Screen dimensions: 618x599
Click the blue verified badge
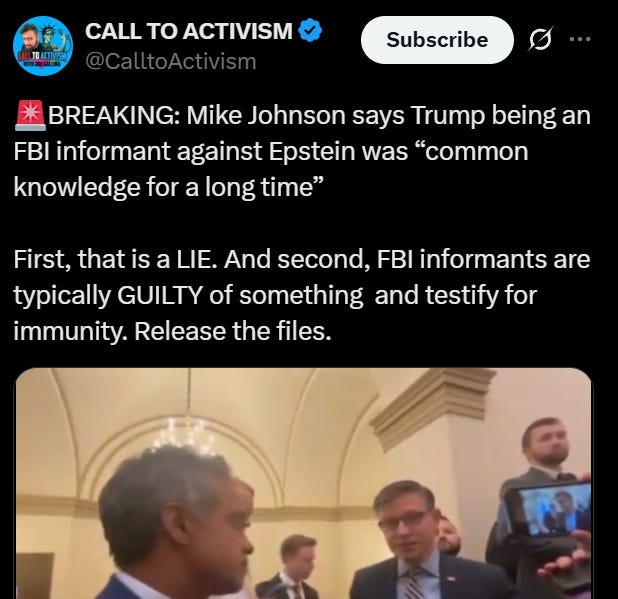point(311,31)
